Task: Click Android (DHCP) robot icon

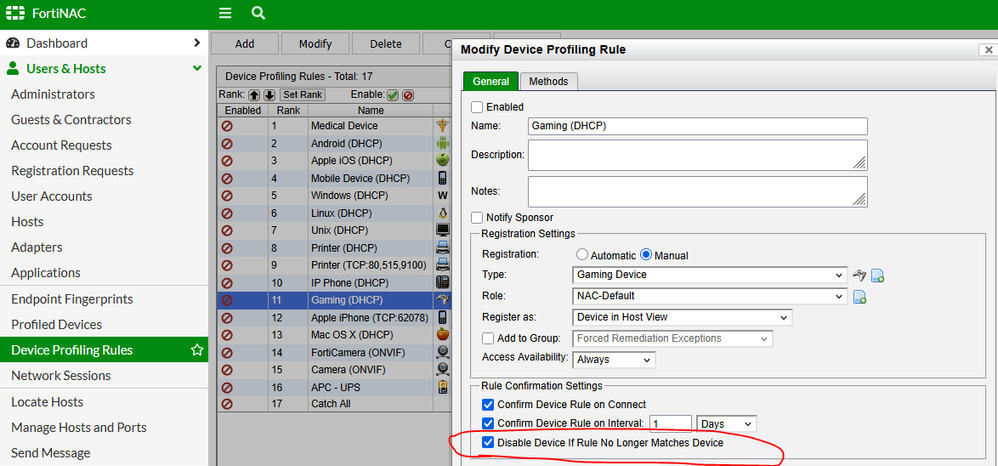Action: click(442, 143)
